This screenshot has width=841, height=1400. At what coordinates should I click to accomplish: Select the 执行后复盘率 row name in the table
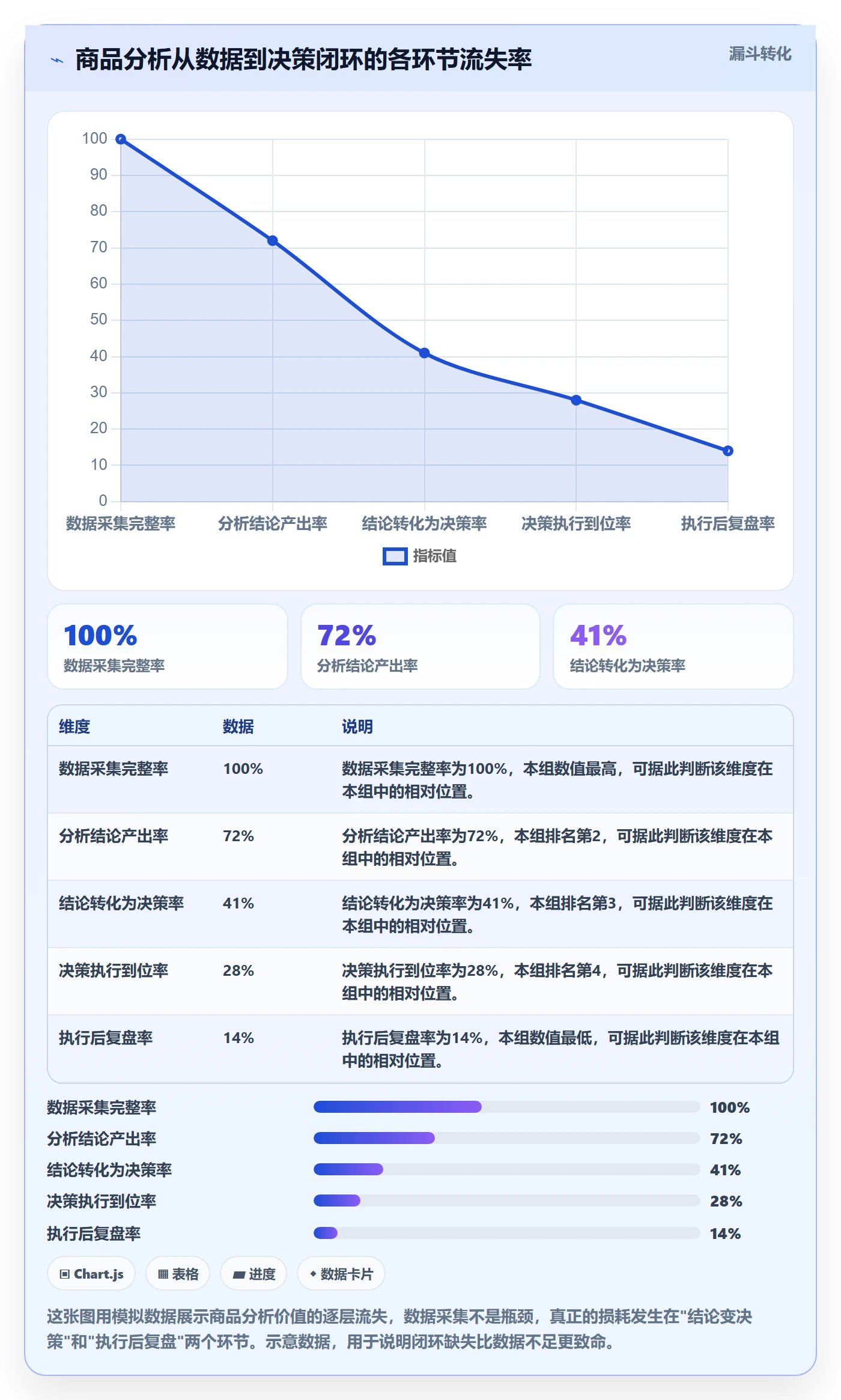pos(106,1038)
